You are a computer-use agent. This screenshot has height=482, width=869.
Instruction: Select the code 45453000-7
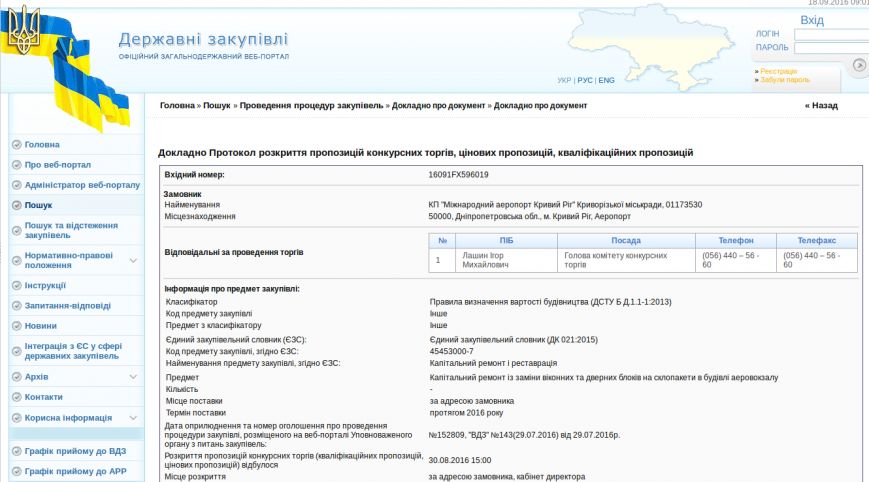coord(452,351)
